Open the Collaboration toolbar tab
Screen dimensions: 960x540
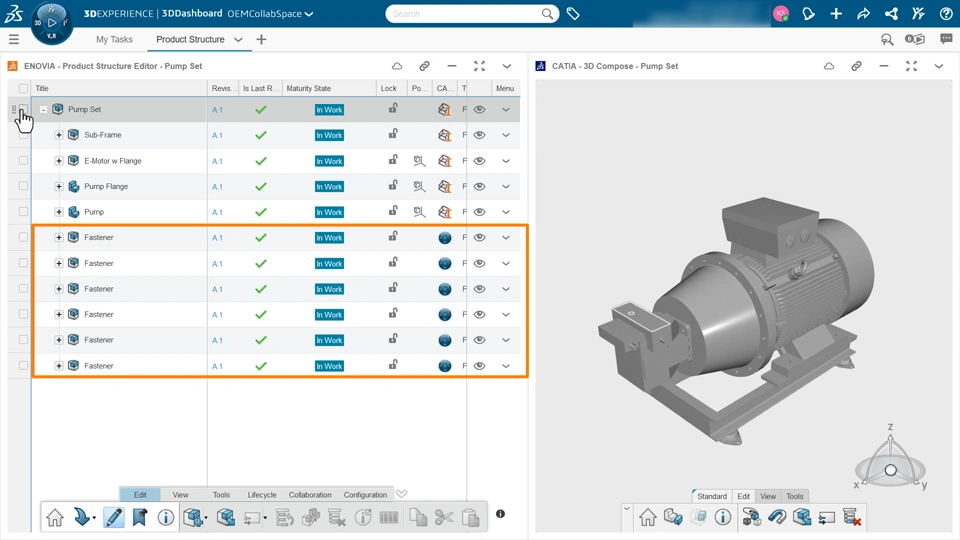click(x=310, y=495)
